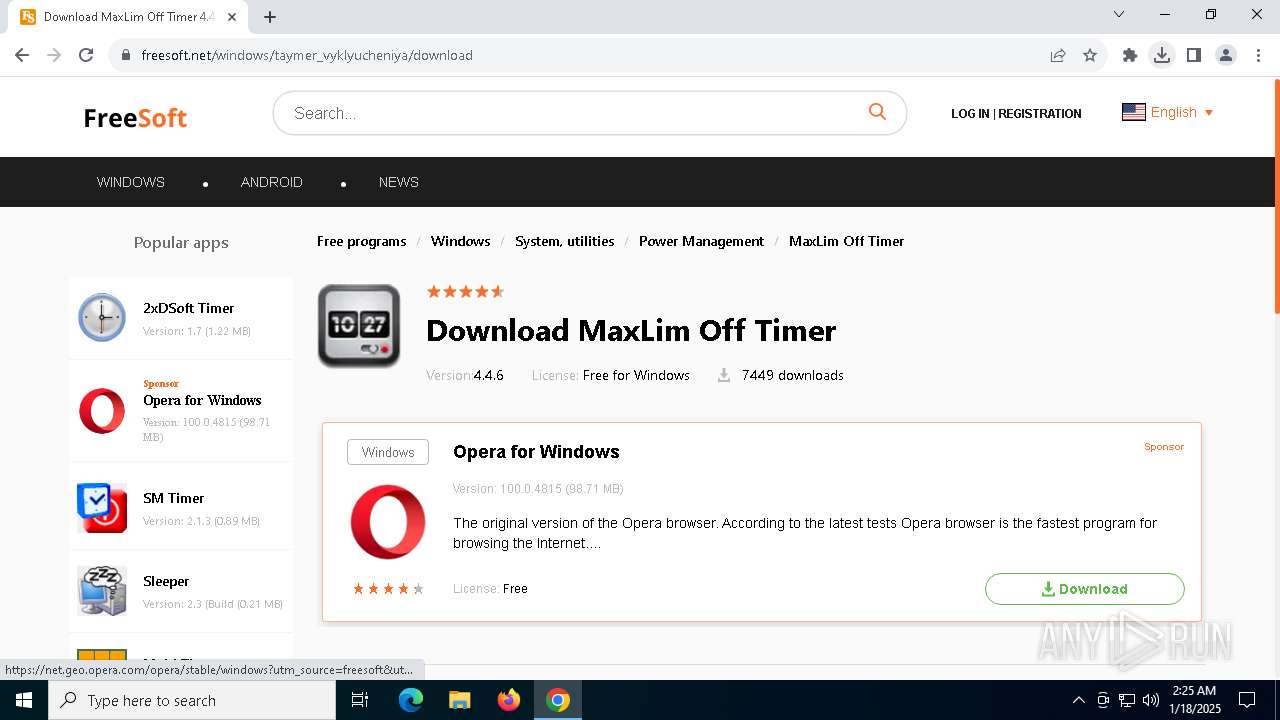Open the Windows Start menu

pyautogui.click(x=24, y=700)
